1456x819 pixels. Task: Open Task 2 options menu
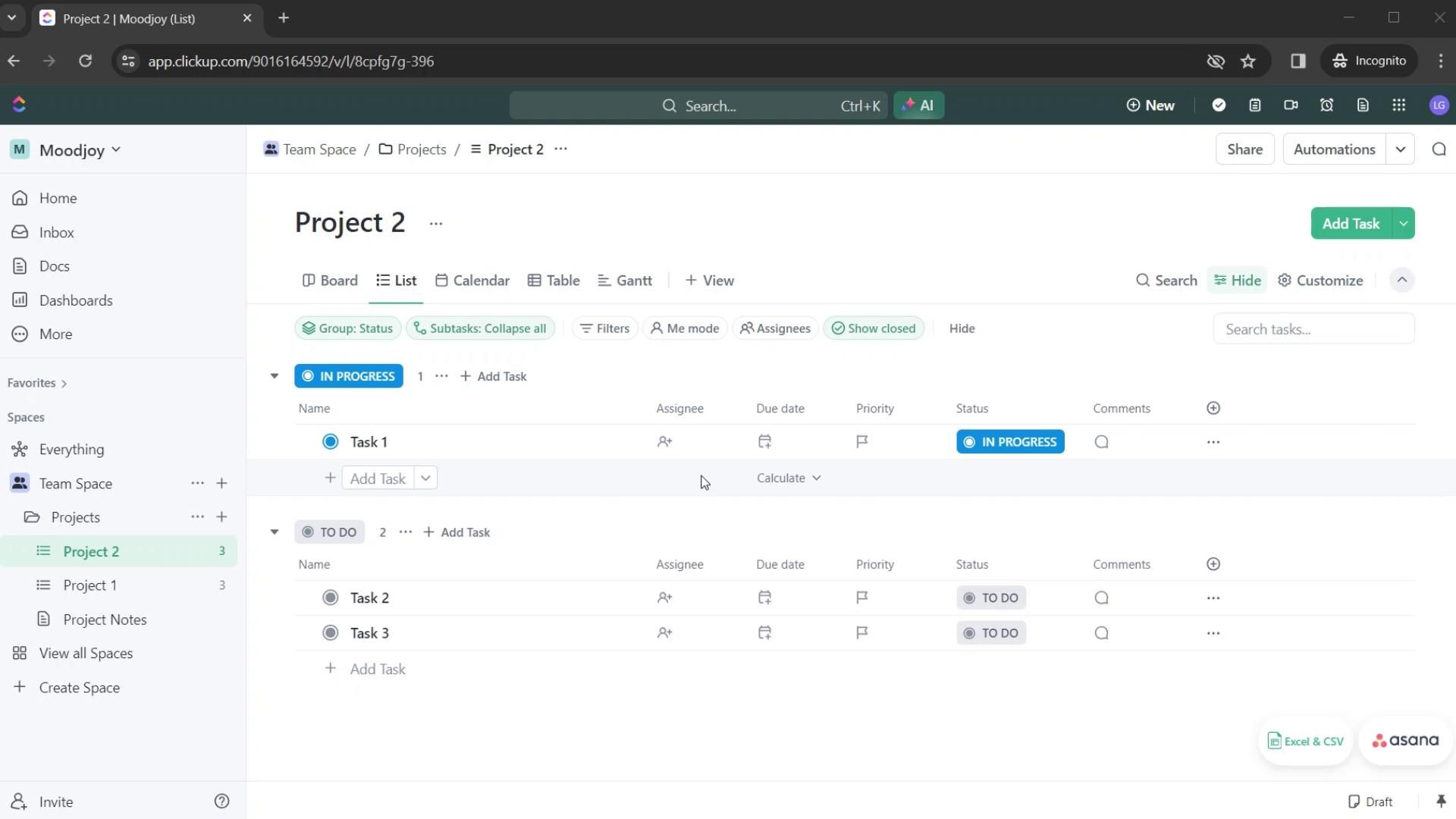(x=1213, y=597)
